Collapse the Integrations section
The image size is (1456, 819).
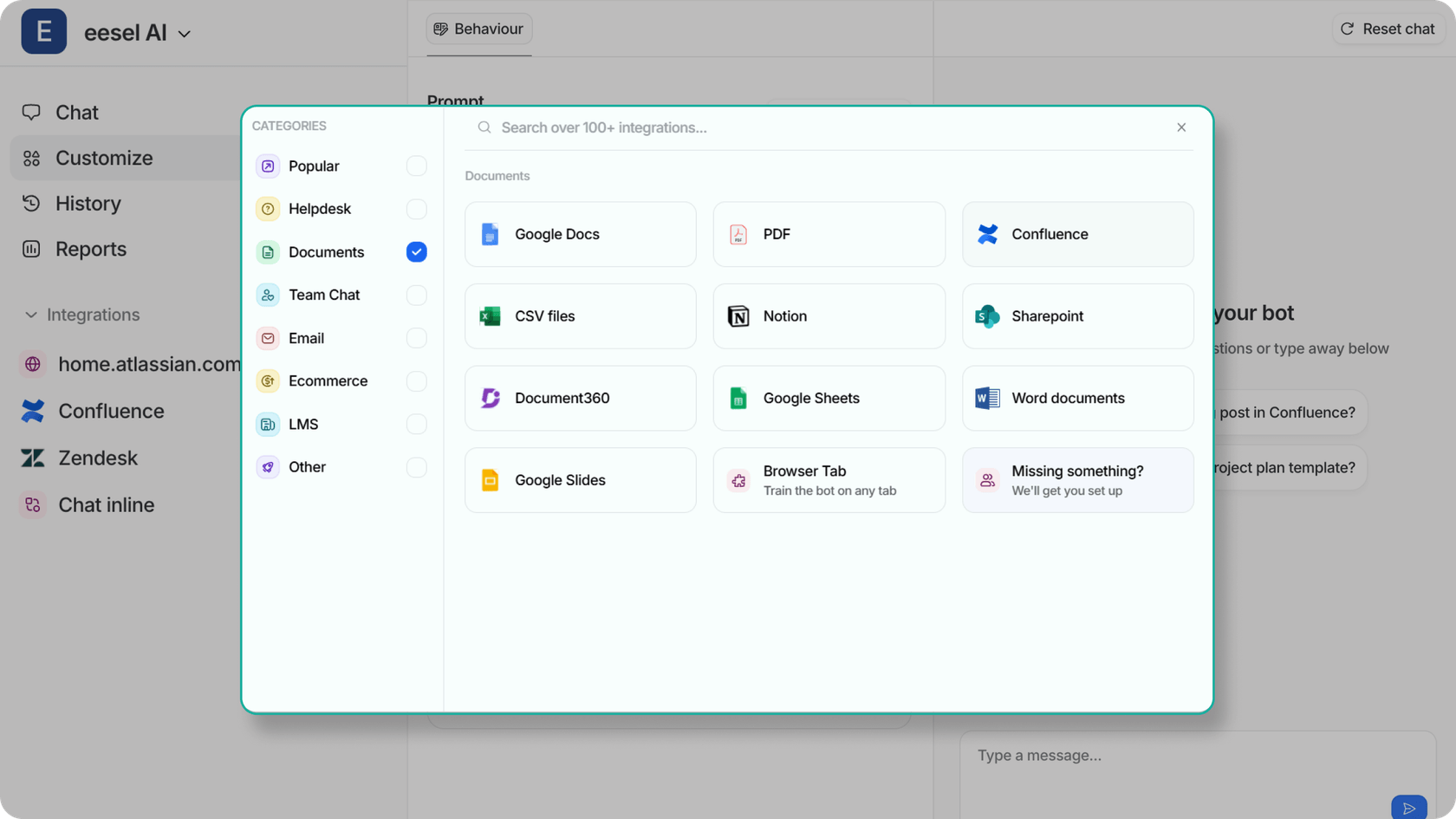click(30, 315)
